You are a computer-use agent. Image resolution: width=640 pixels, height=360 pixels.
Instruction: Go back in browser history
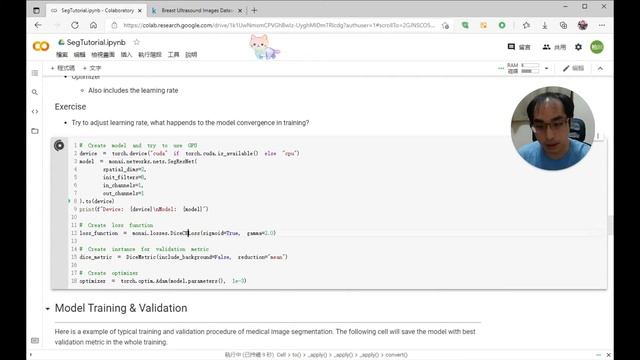38,25
